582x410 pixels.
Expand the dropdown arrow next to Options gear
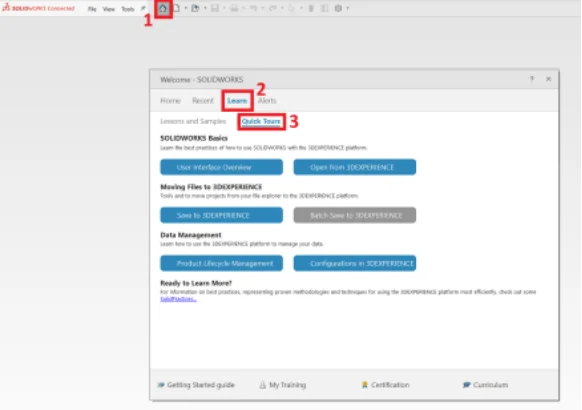click(348, 8)
